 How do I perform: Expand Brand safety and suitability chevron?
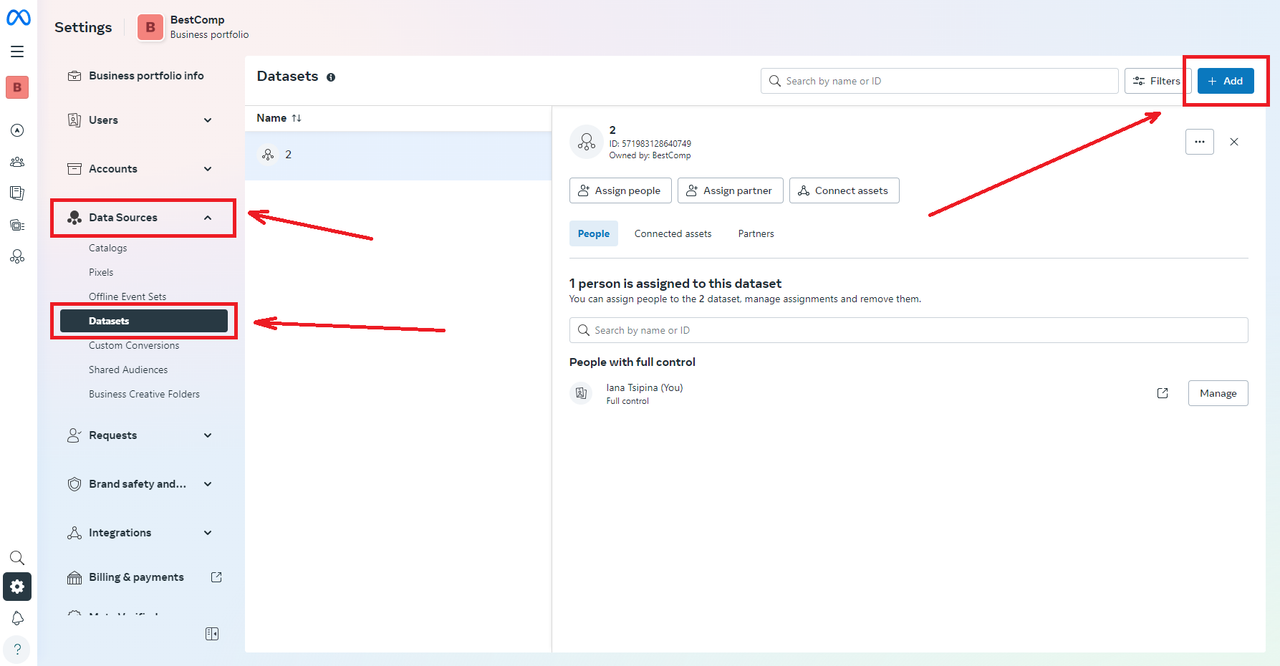coord(208,484)
